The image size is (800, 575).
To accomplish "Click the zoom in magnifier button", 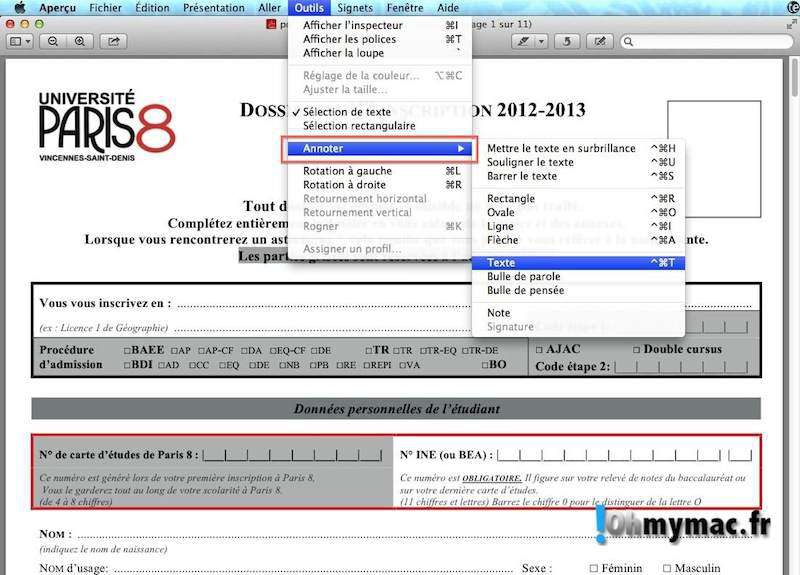I will tap(80, 41).
